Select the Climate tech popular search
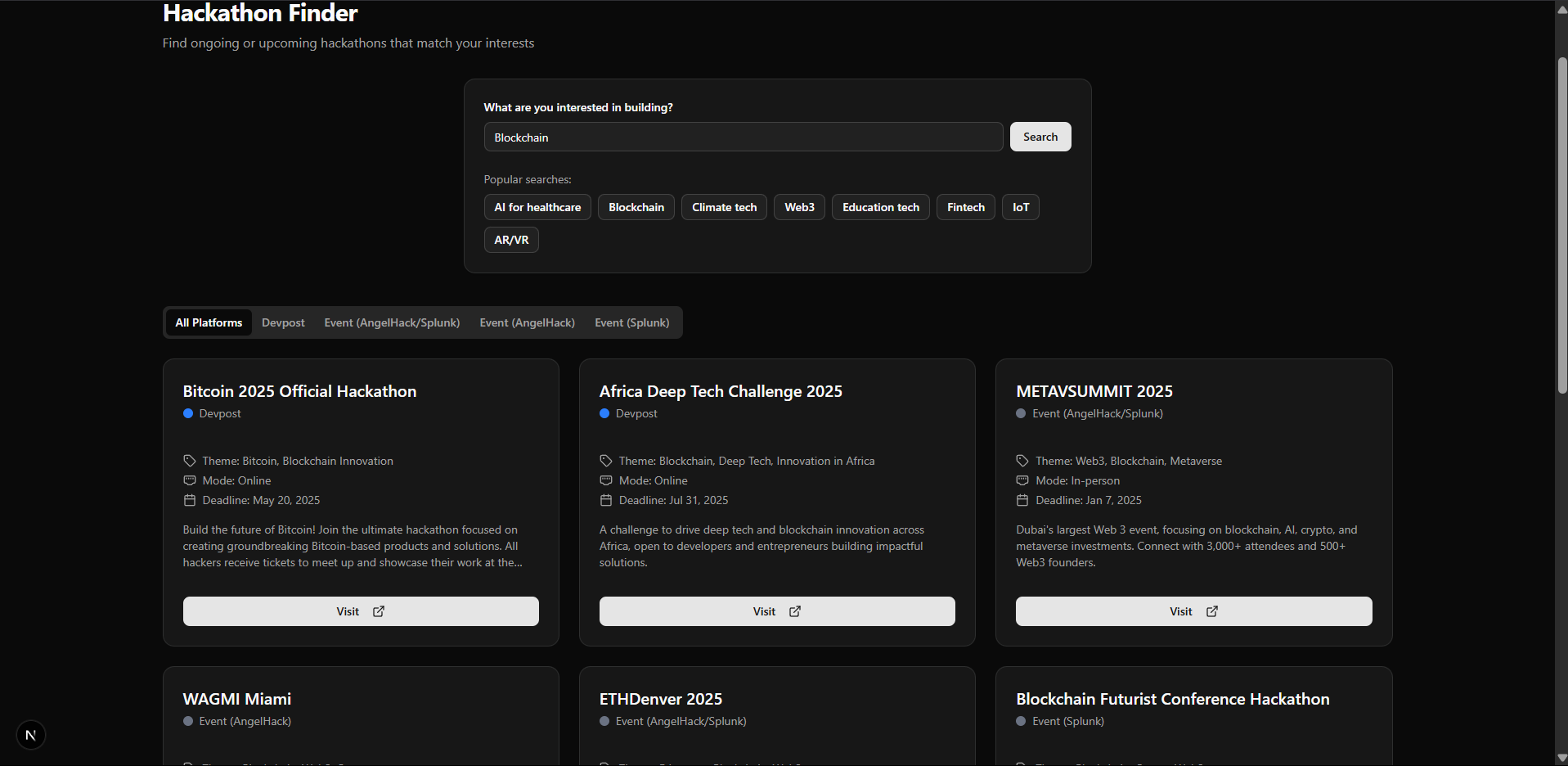The image size is (1568, 766). 725,207
